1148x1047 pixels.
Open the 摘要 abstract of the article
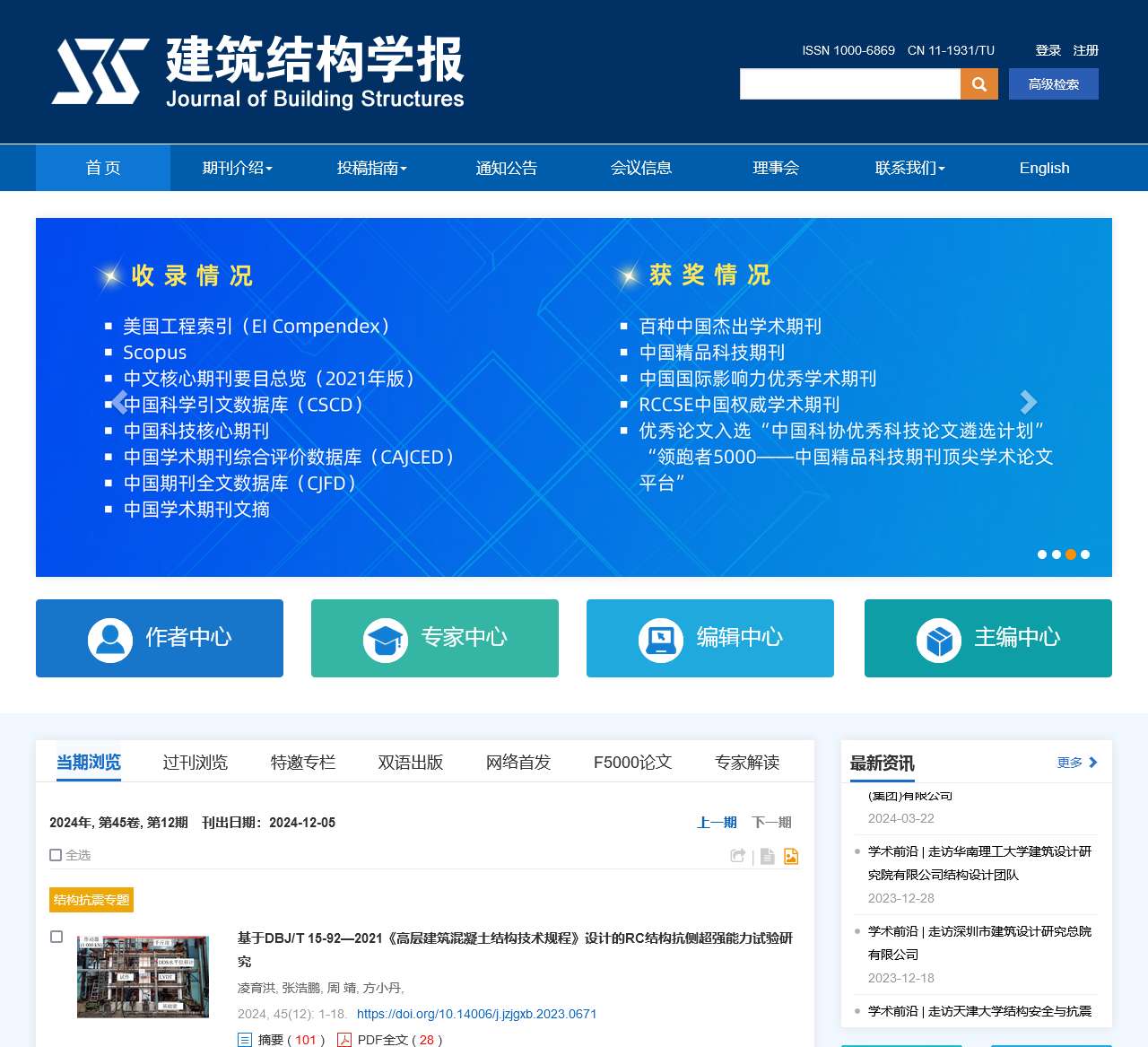[282, 1040]
